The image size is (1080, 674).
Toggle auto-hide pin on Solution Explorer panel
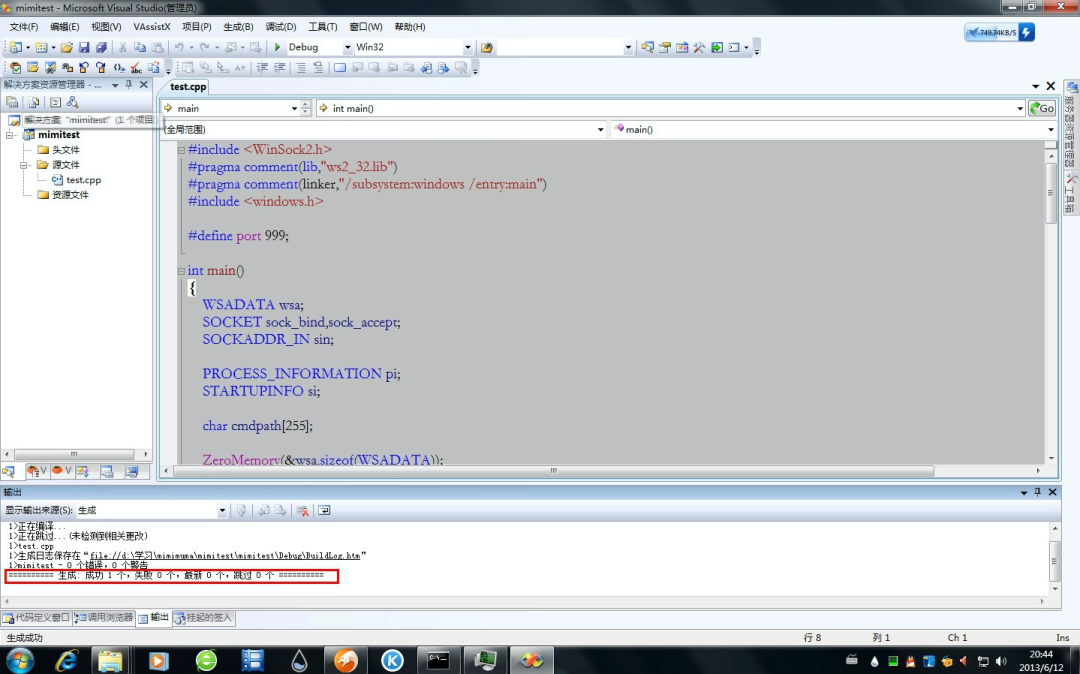coord(129,85)
